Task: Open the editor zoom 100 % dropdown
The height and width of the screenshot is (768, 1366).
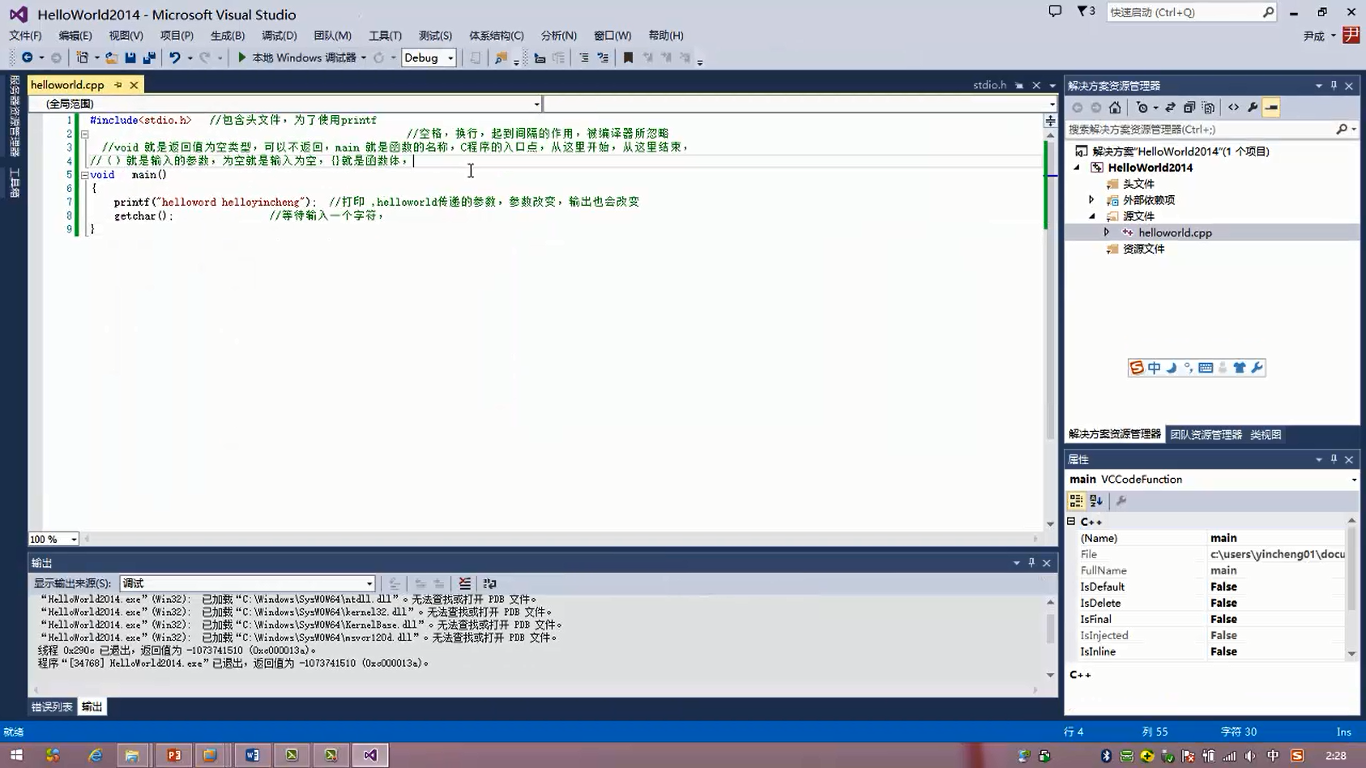Action: pos(54,539)
